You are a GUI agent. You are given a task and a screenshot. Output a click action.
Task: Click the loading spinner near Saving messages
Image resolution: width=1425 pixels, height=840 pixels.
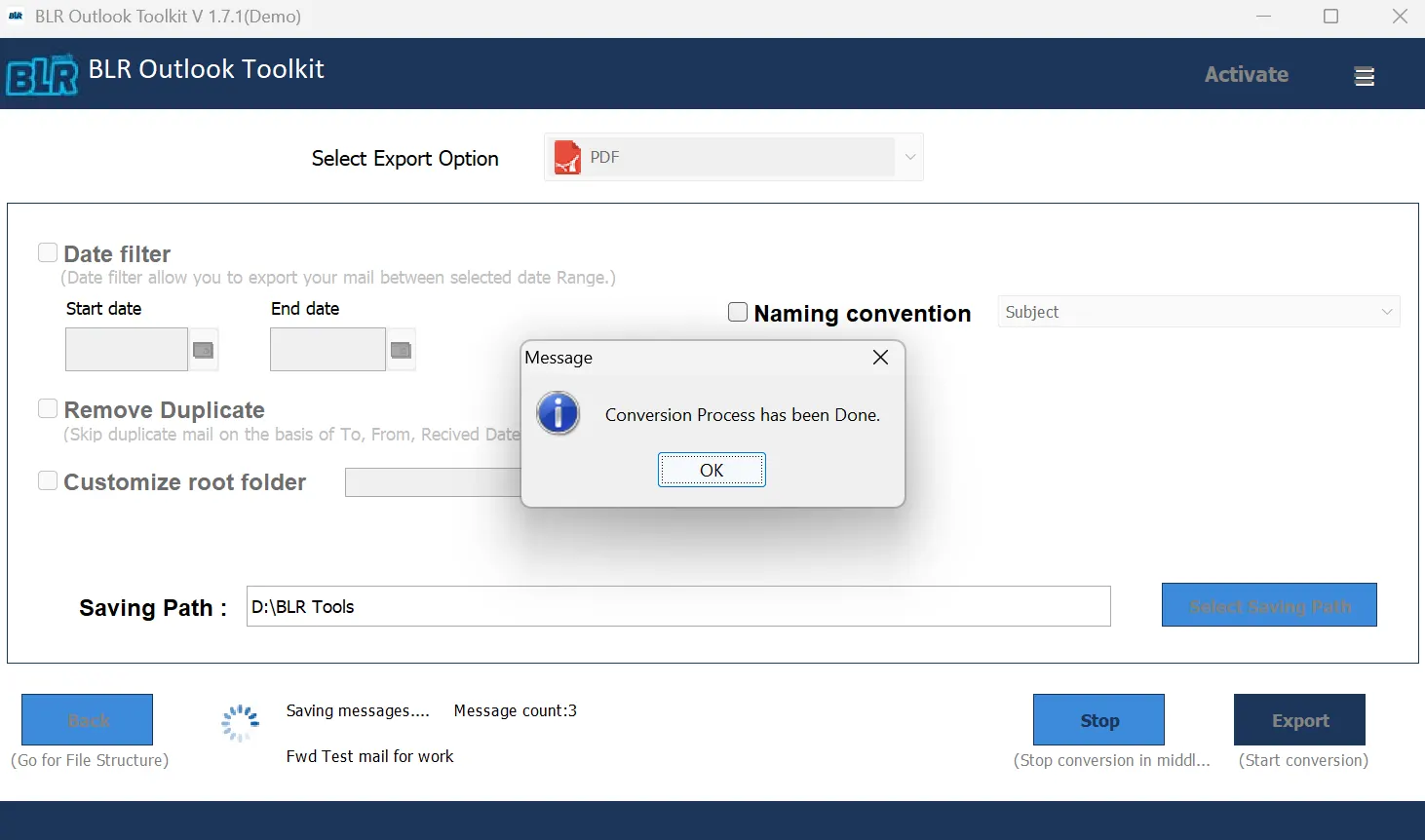tap(240, 723)
